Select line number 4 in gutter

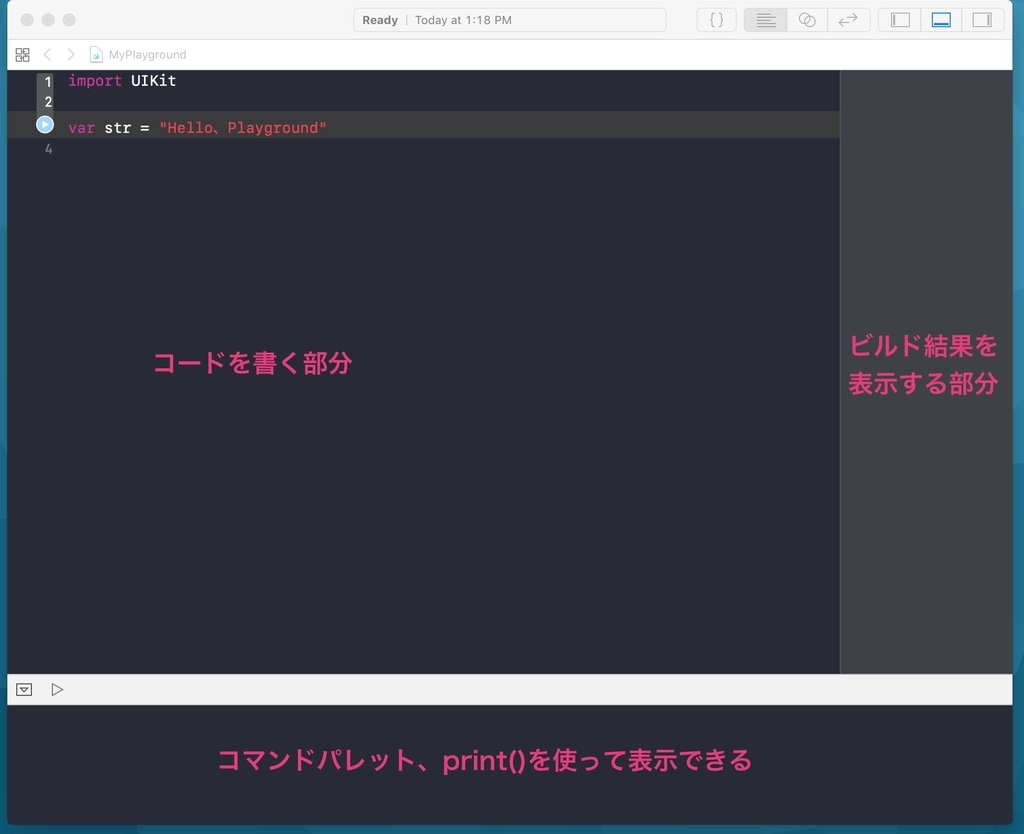click(48, 150)
